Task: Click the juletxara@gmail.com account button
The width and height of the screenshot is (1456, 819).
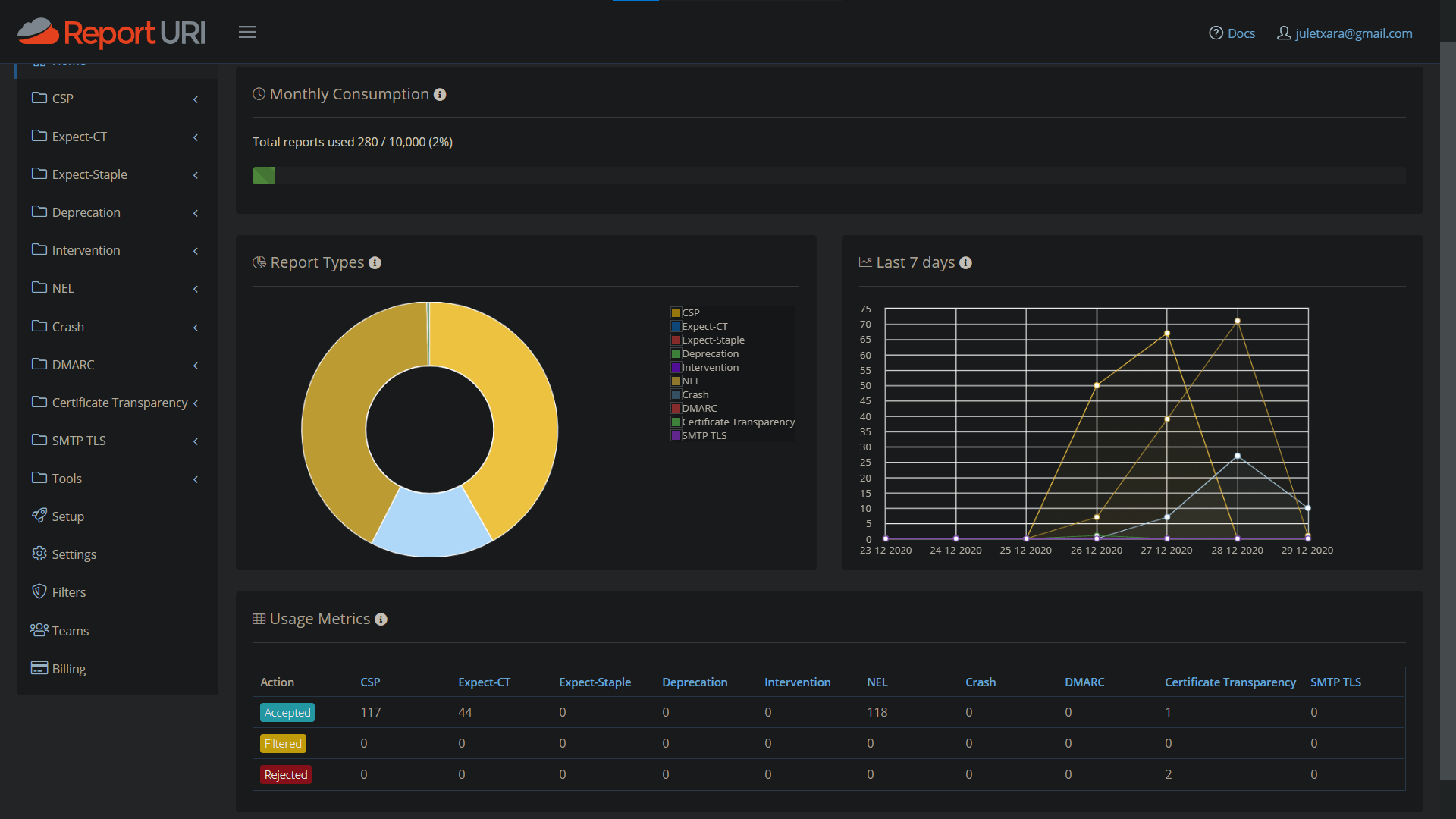Action: (x=1343, y=33)
